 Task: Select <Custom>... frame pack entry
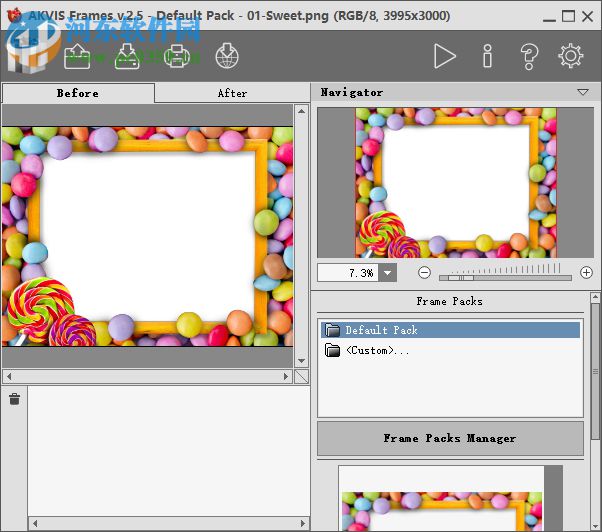coord(450,350)
